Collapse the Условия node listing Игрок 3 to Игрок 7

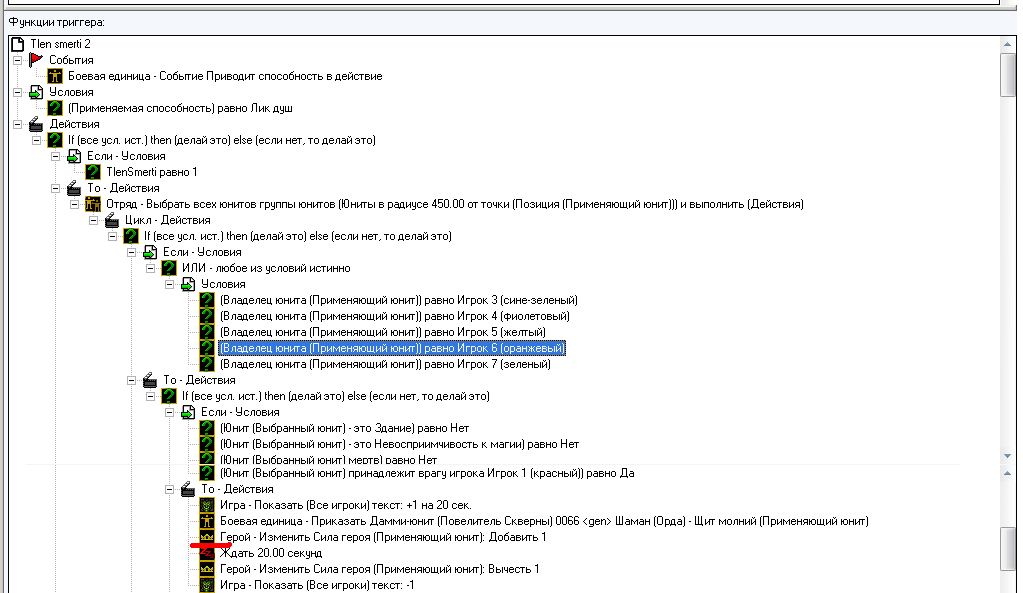[x=169, y=284]
